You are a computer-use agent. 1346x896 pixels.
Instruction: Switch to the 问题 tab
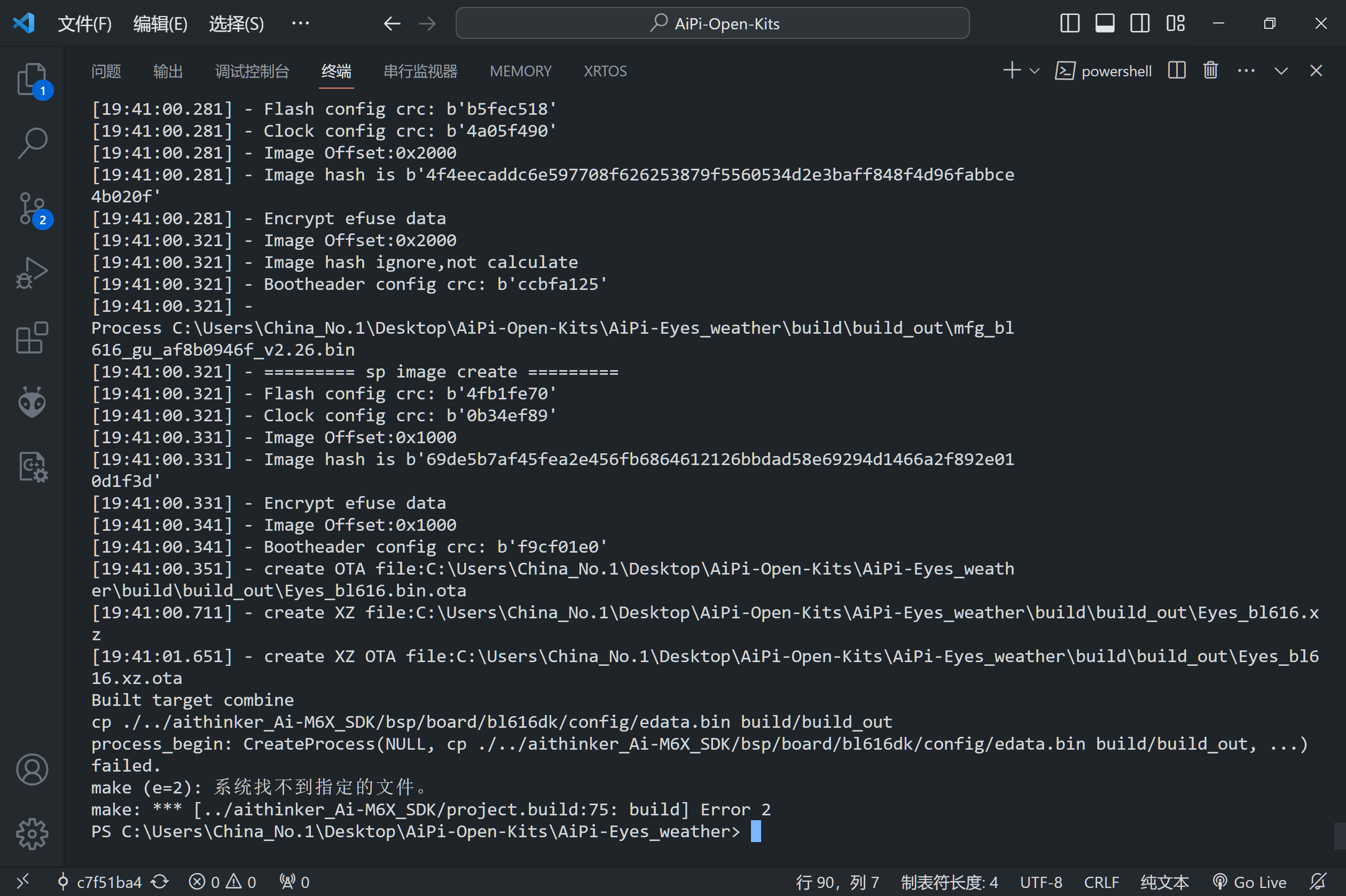106,71
